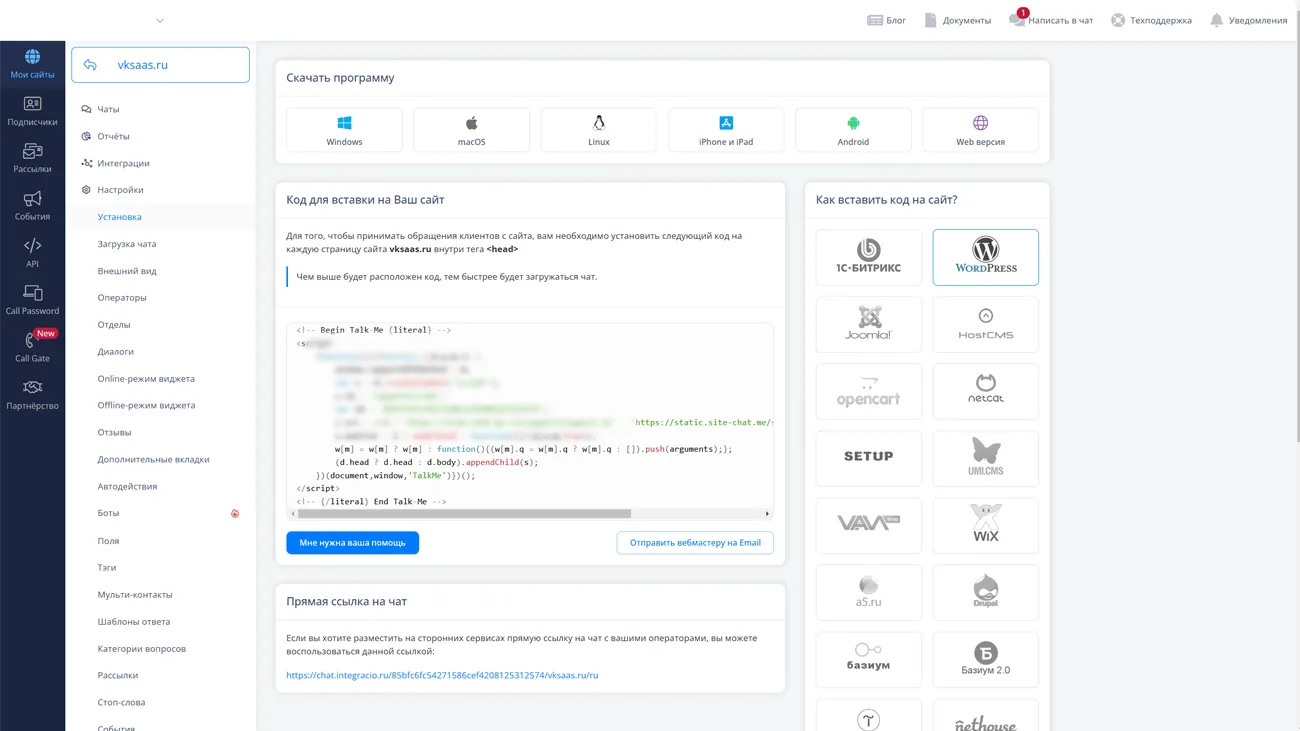Open the Joomla installation guide
The height and width of the screenshot is (731, 1300).
pos(868,324)
